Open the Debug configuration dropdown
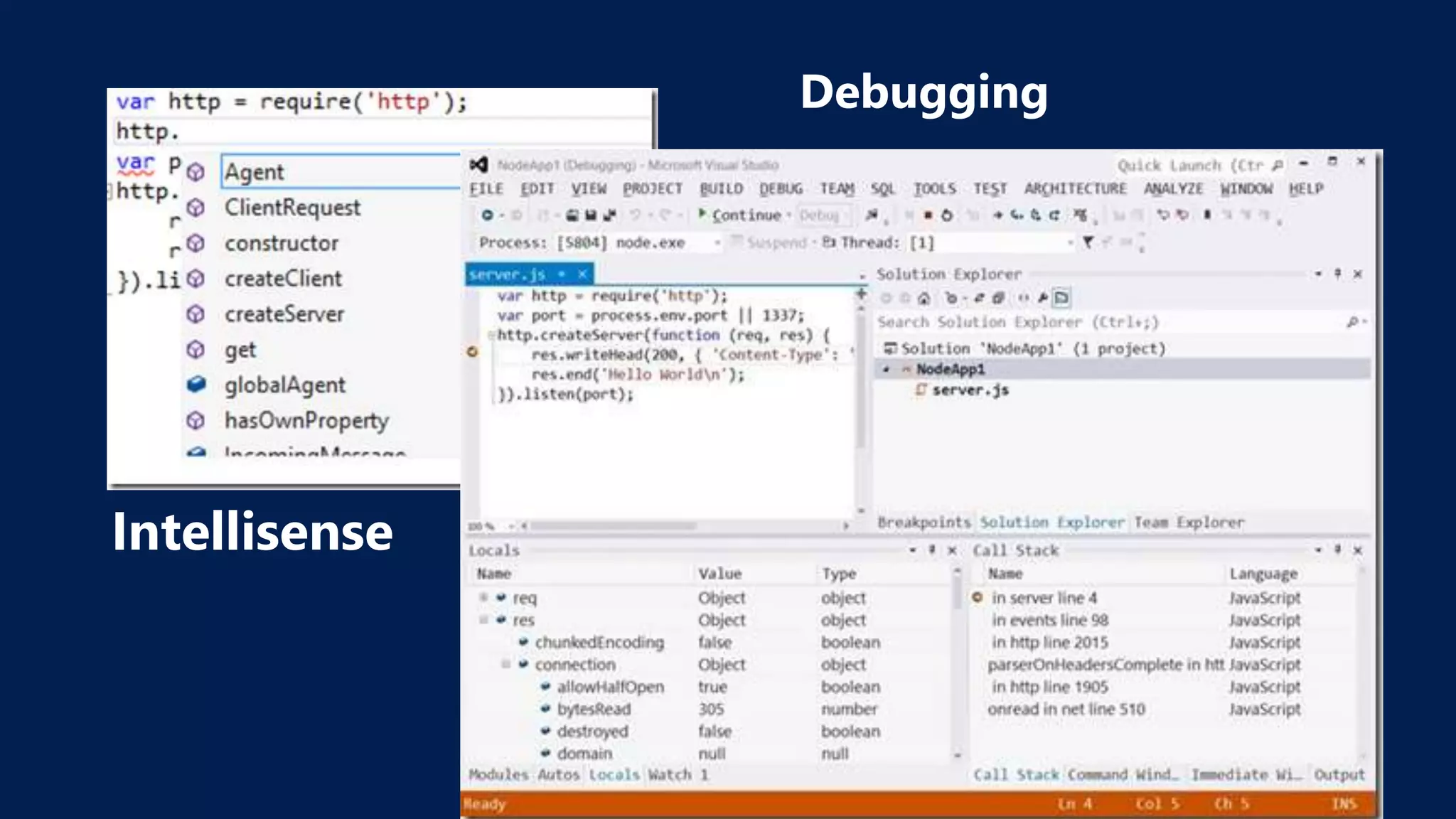 [823, 215]
